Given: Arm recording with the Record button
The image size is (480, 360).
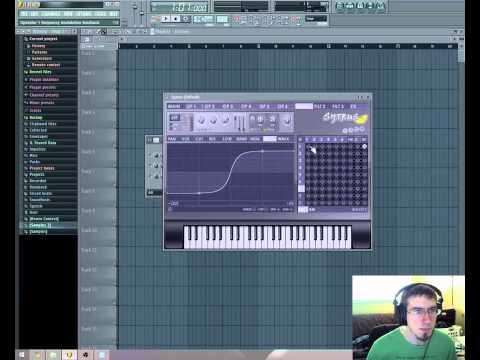Looking at the screenshot, I should (x=185, y=19).
